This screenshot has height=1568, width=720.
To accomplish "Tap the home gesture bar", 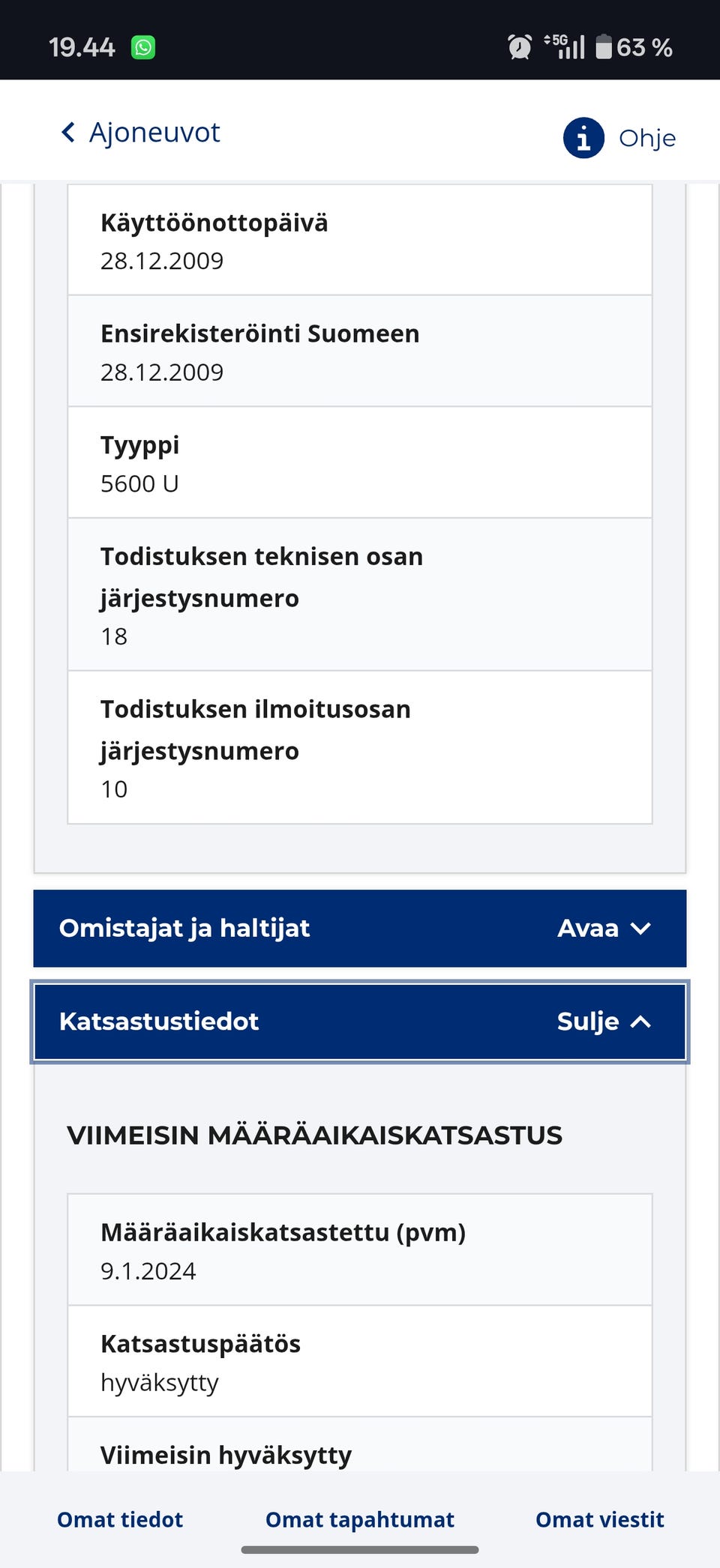I will [x=360, y=1550].
